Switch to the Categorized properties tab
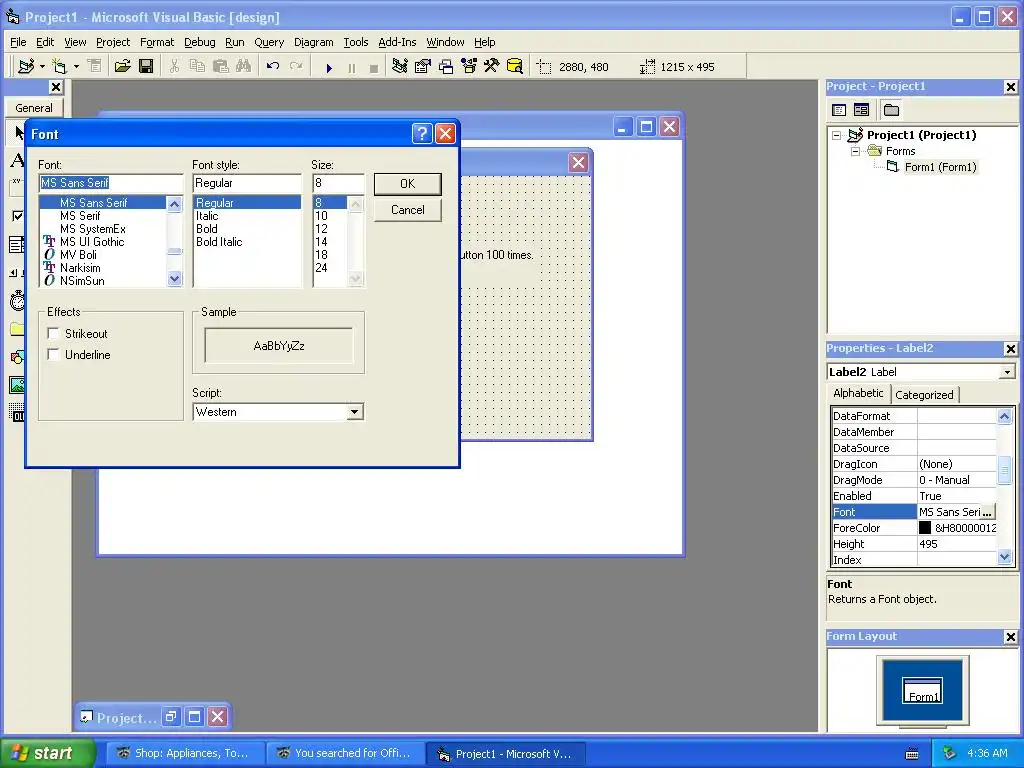The height and width of the screenshot is (768, 1024). tap(924, 395)
